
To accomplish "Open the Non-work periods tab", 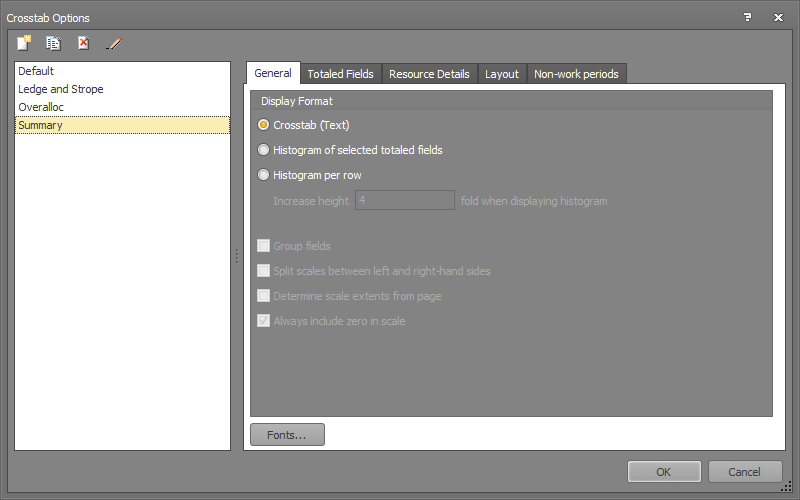I will coord(576,74).
